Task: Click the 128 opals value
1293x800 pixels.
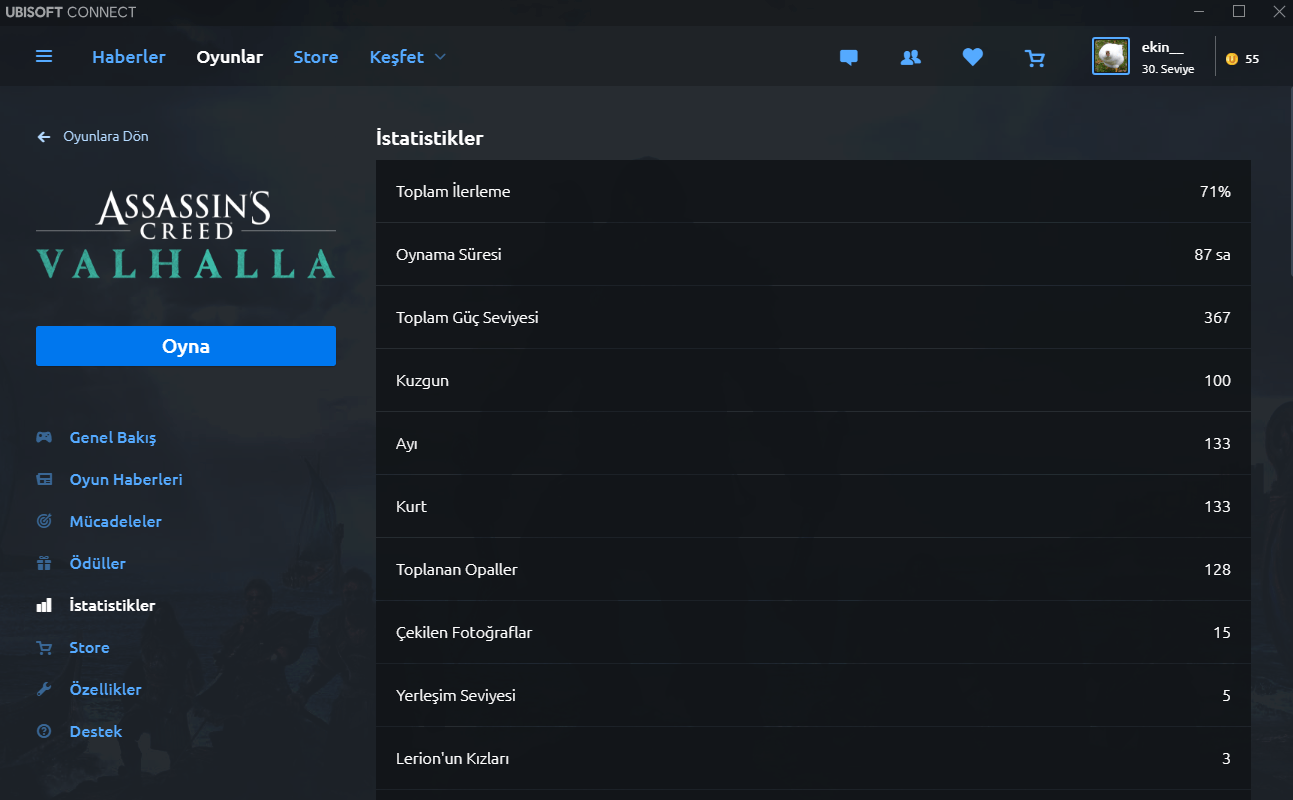Action: tap(1217, 570)
